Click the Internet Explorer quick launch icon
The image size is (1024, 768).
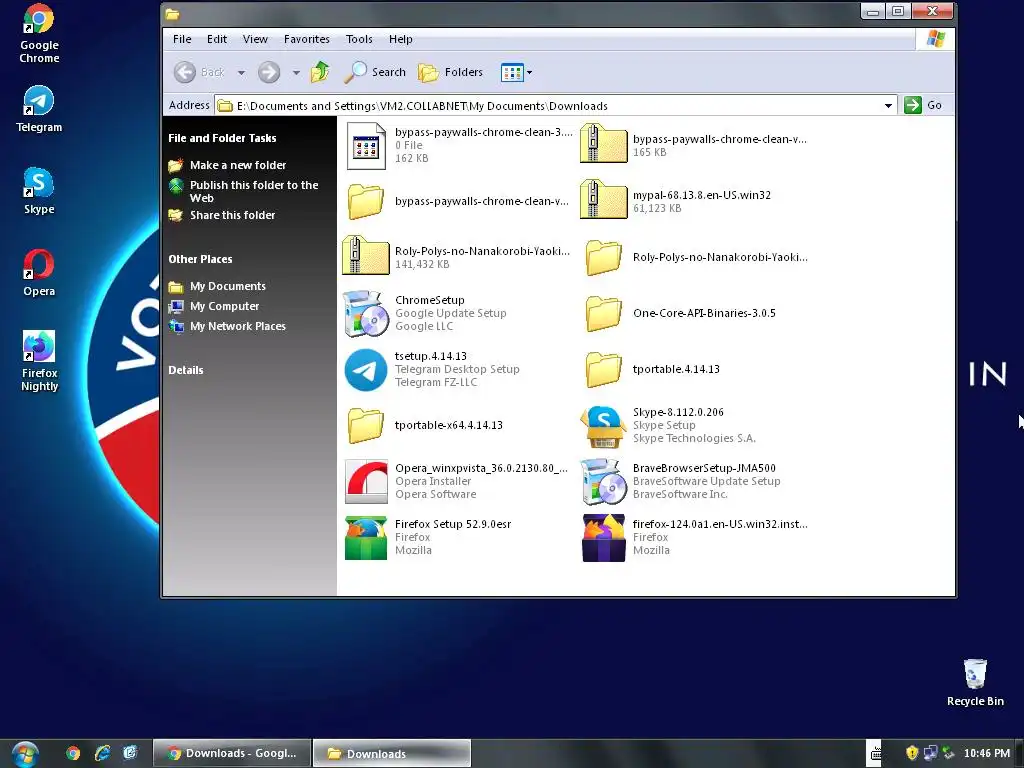[x=103, y=753]
